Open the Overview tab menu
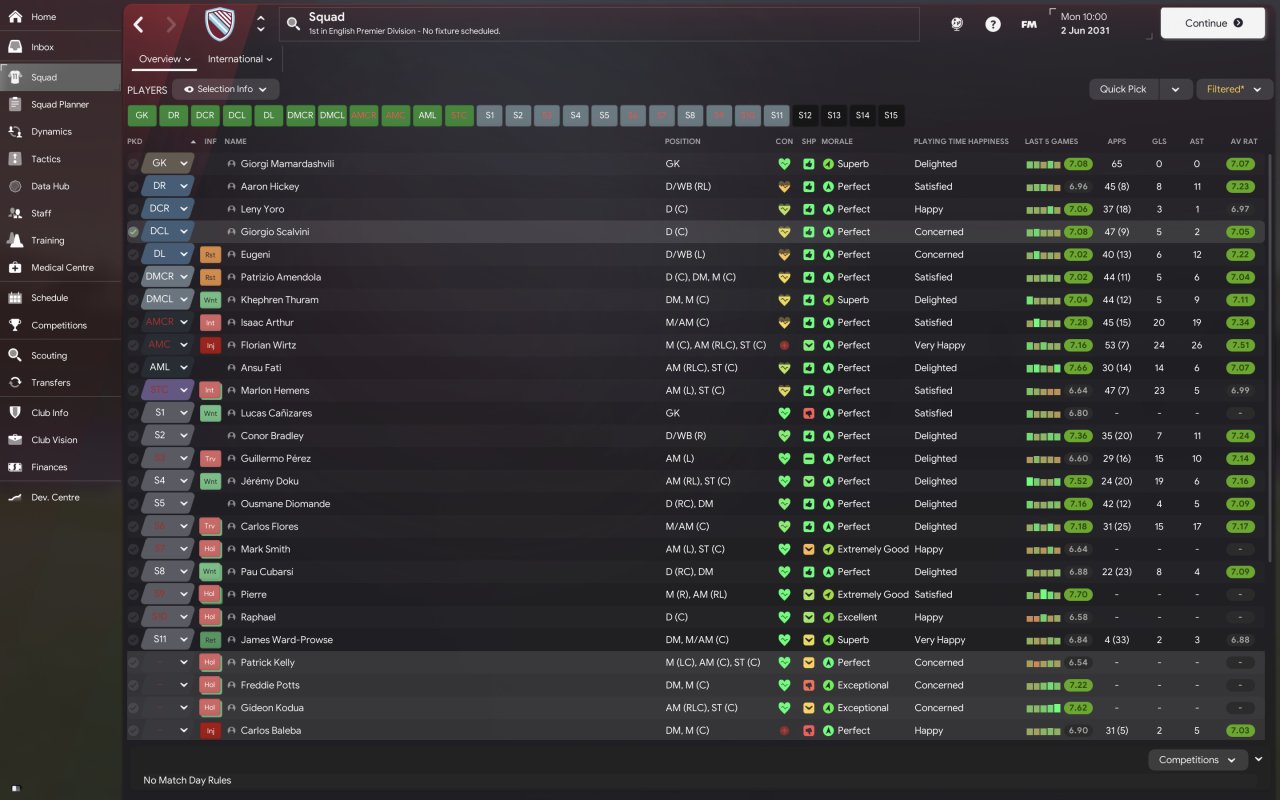Screen dimensions: 1280x800 (x=165, y=59)
